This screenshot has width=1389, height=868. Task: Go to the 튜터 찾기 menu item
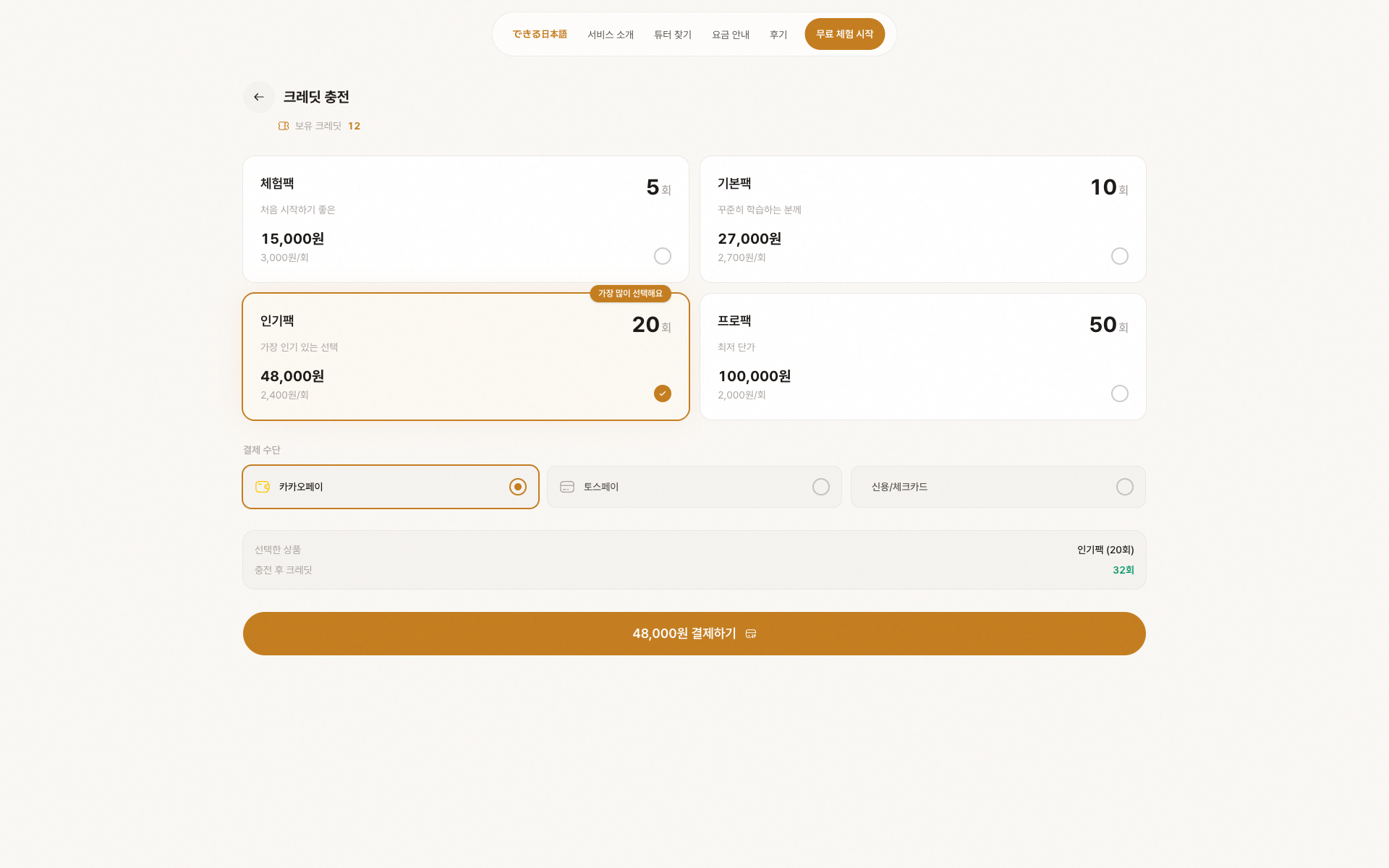point(673,35)
